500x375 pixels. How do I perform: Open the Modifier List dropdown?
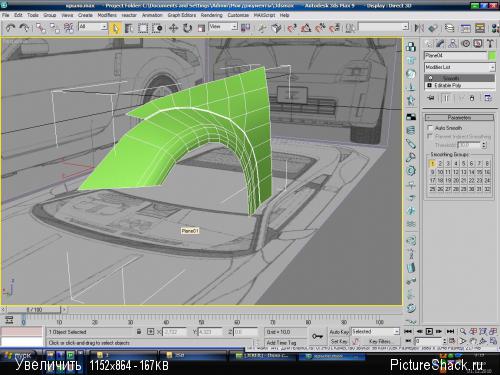(460, 68)
